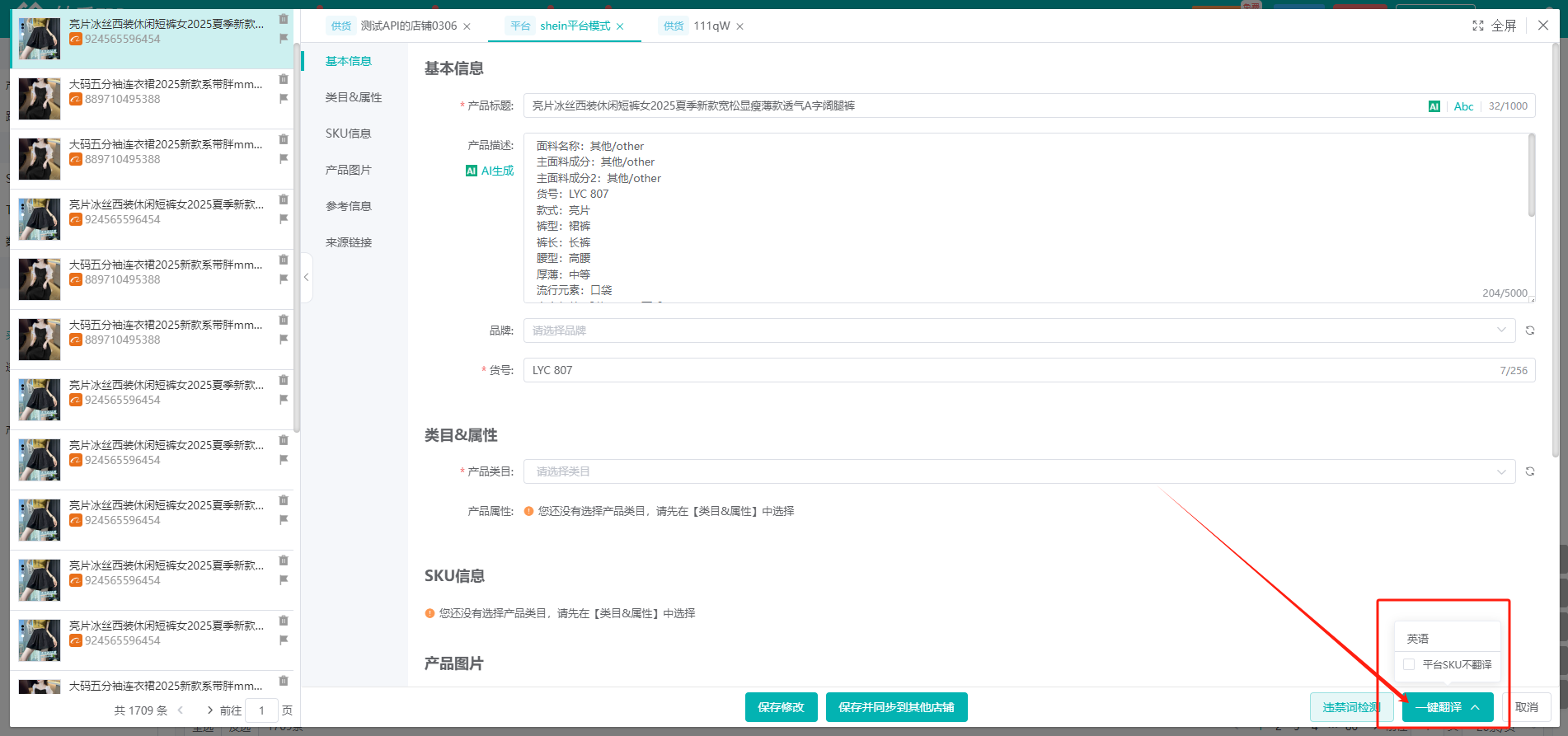
Task: Collapse the product list panel handle
Action: tap(307, 278)
